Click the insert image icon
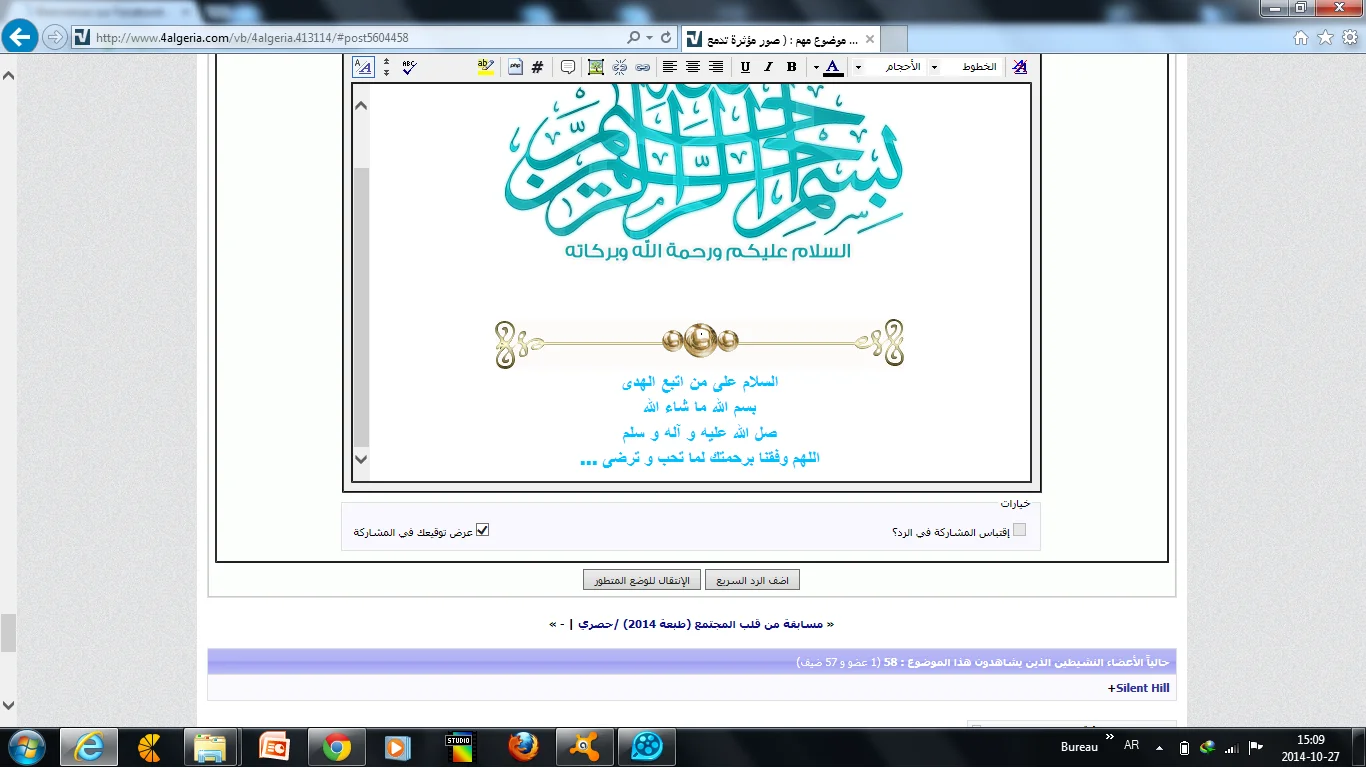Image resolution: width=1366 pixels, height=768 pixels. point(596,67)
